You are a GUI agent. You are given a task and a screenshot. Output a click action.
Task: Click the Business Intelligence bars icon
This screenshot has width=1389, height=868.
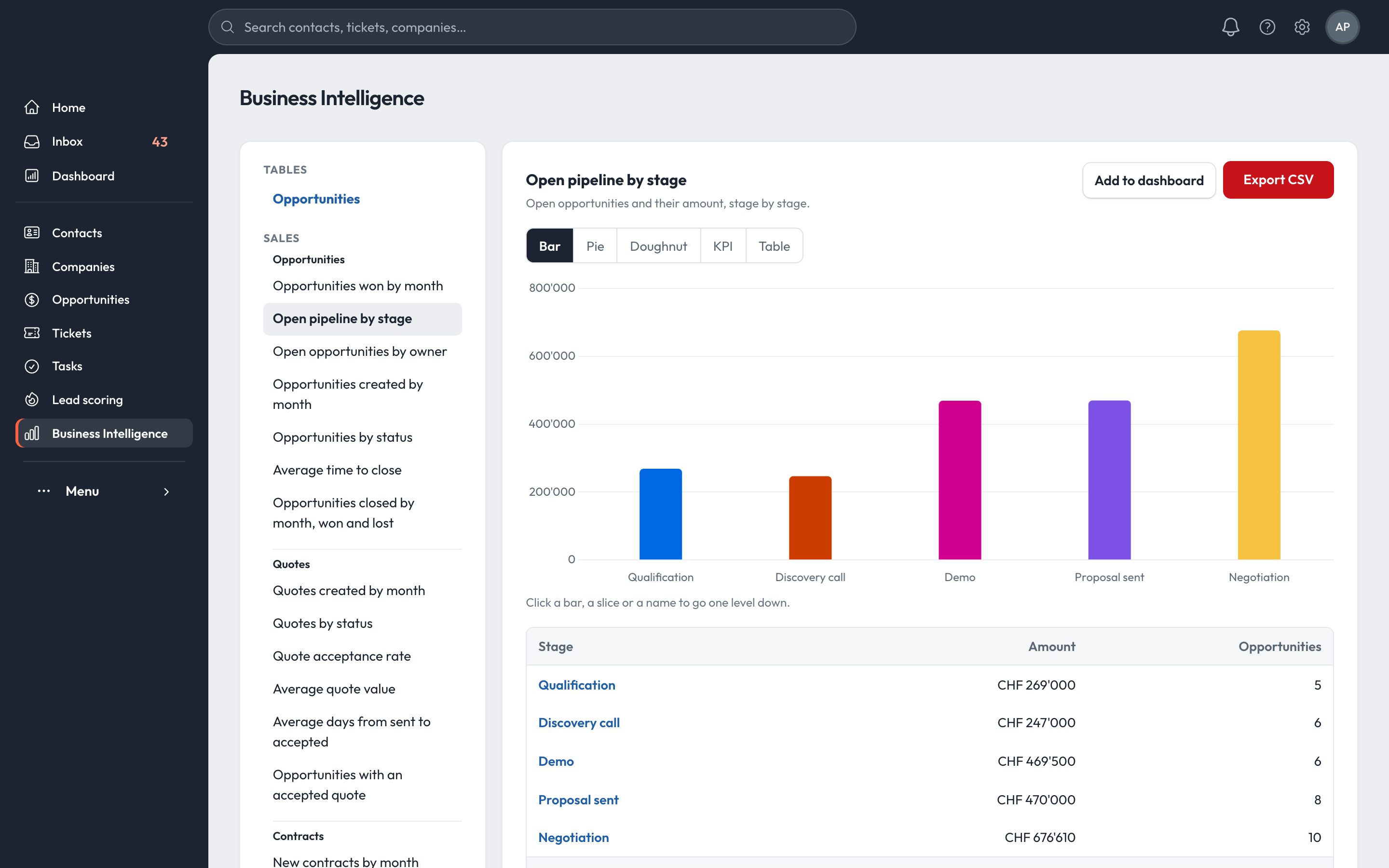coord(32,434)
